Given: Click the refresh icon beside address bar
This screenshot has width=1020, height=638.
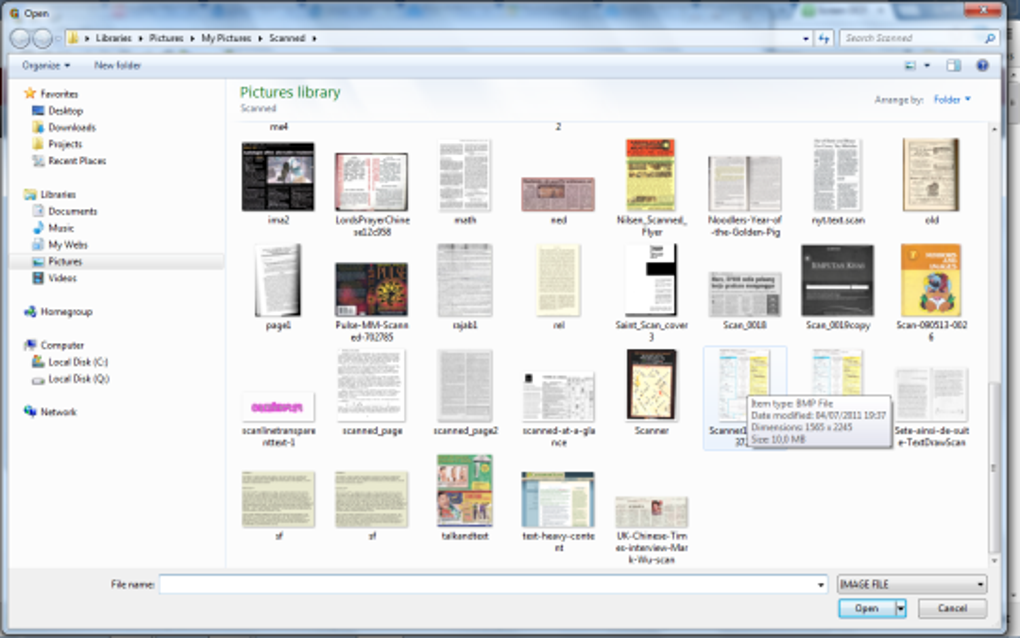Looking at the screenshot, I should (x=824, y=38).
